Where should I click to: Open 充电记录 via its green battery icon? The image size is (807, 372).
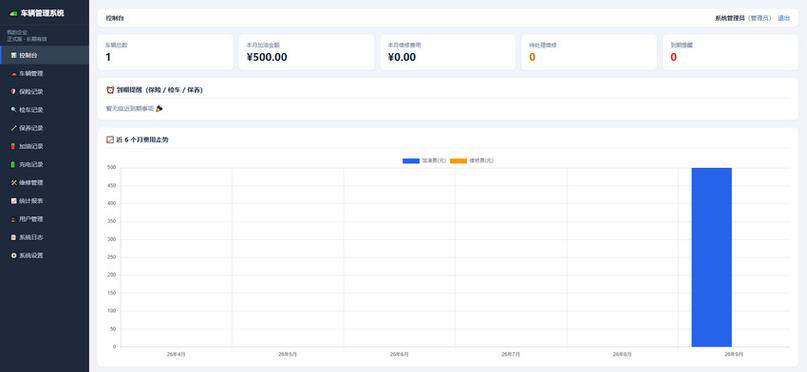click(x=14, y=165)
